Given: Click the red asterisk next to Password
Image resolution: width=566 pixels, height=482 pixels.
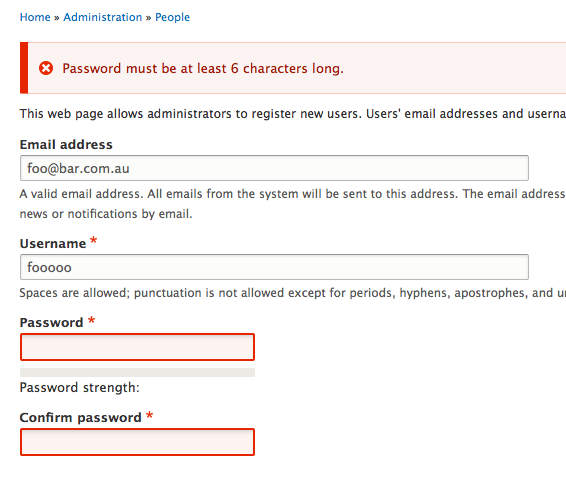Looking at the screenshot, I should point(91,320).
